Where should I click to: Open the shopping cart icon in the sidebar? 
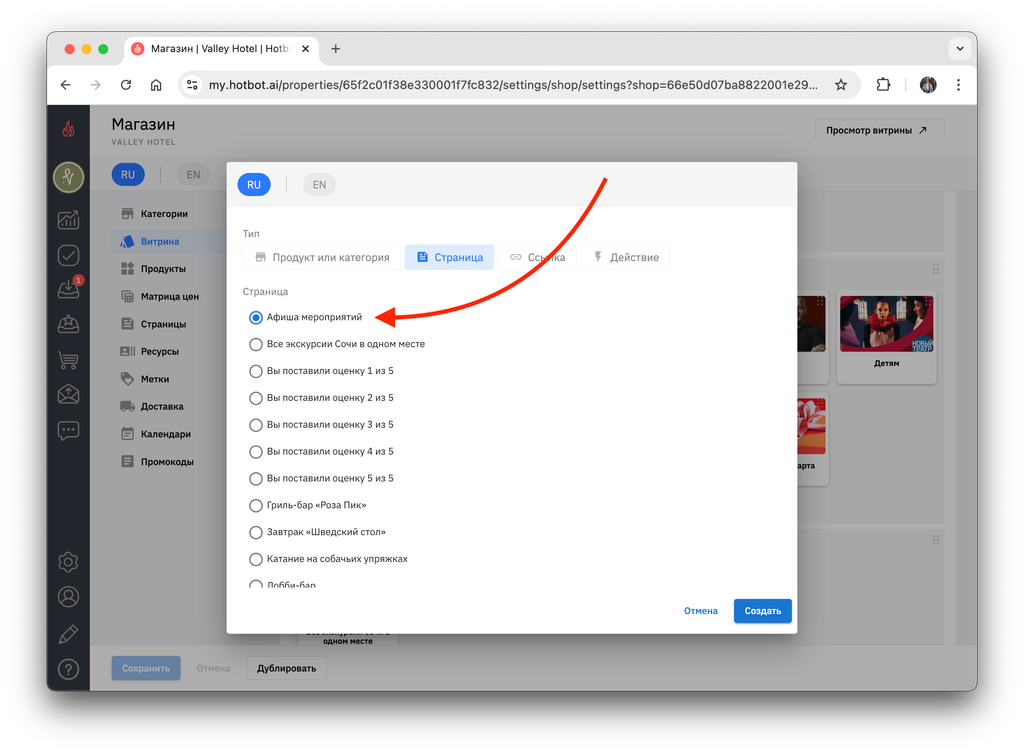coord(68,359)
